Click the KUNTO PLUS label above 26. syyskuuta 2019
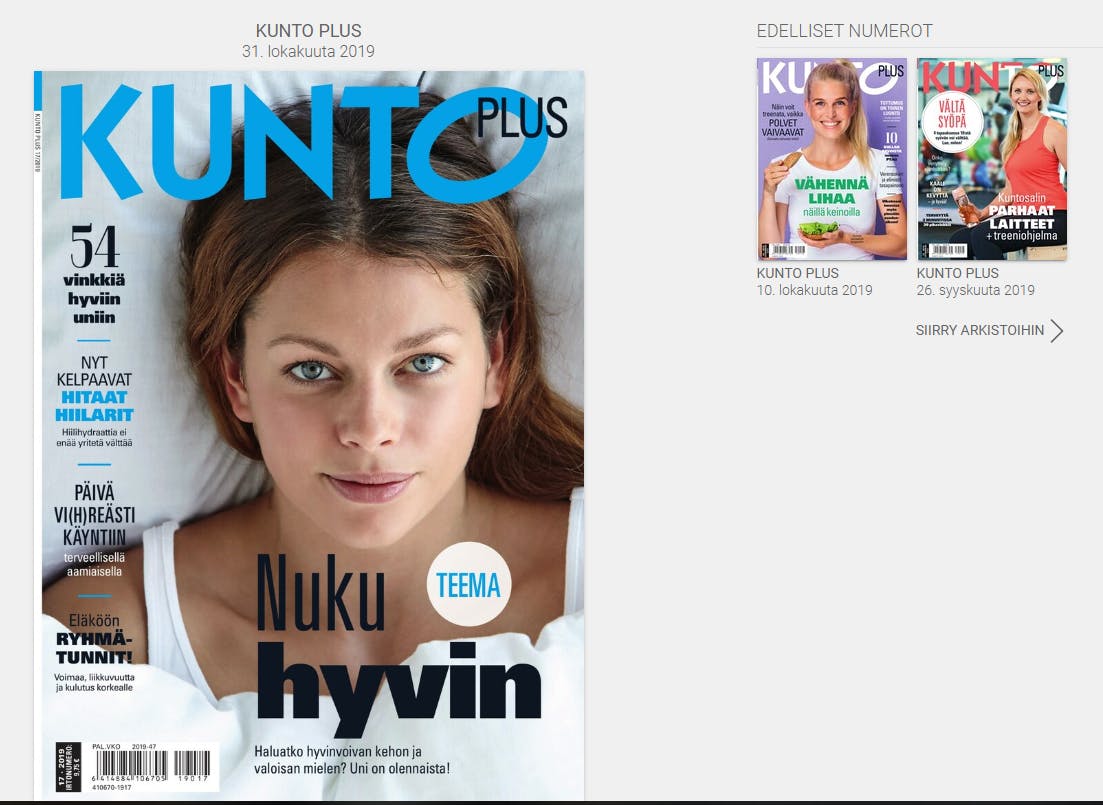This screenshot has height=805, width=1103. [x=957, y=273]
